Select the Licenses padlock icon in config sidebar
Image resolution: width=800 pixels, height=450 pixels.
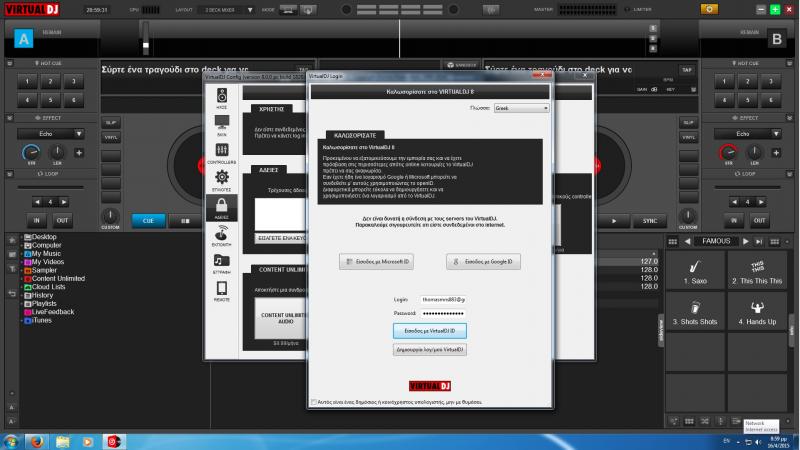[x=221, y=206]
